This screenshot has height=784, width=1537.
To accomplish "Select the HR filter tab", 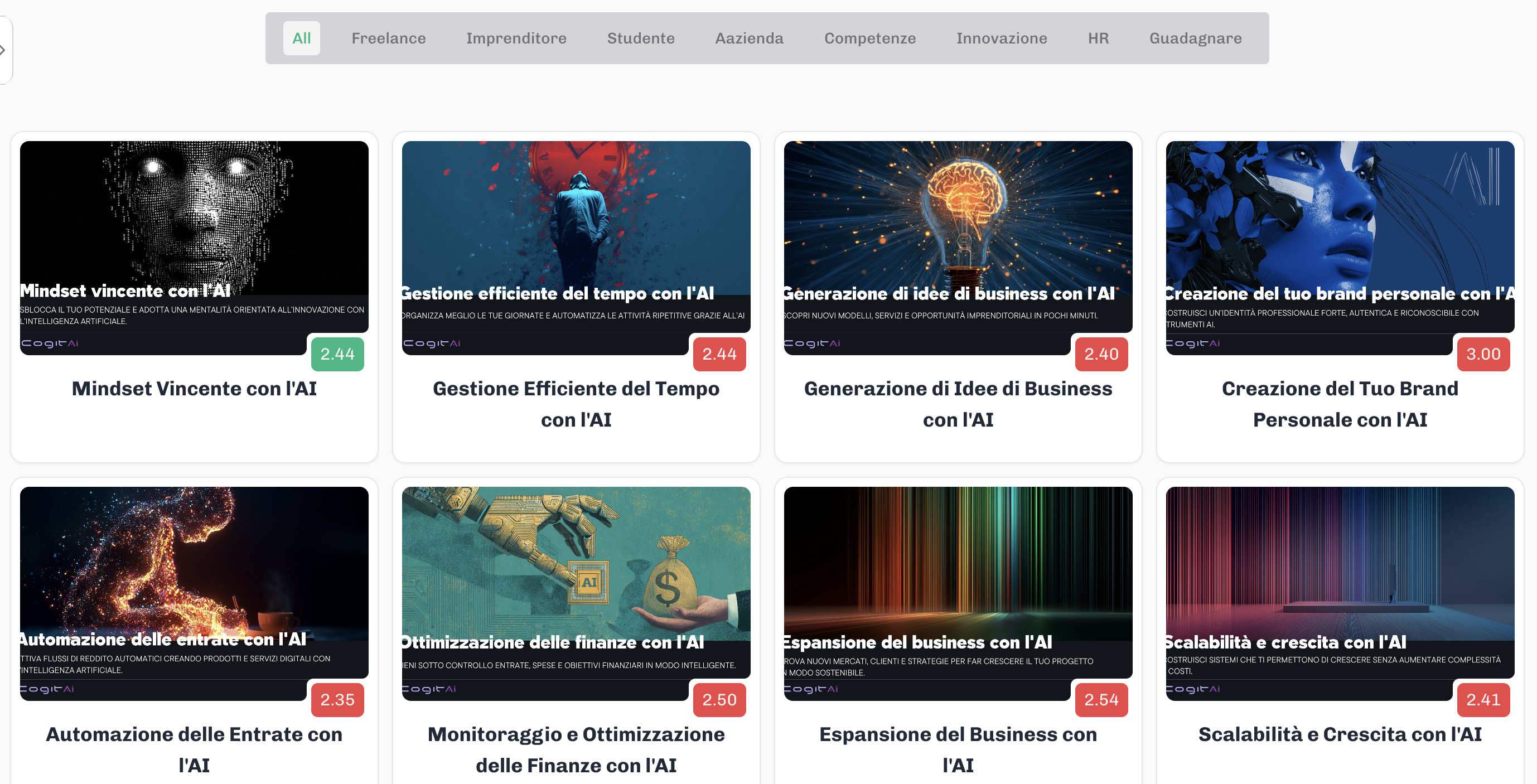I will point(1098,38).
